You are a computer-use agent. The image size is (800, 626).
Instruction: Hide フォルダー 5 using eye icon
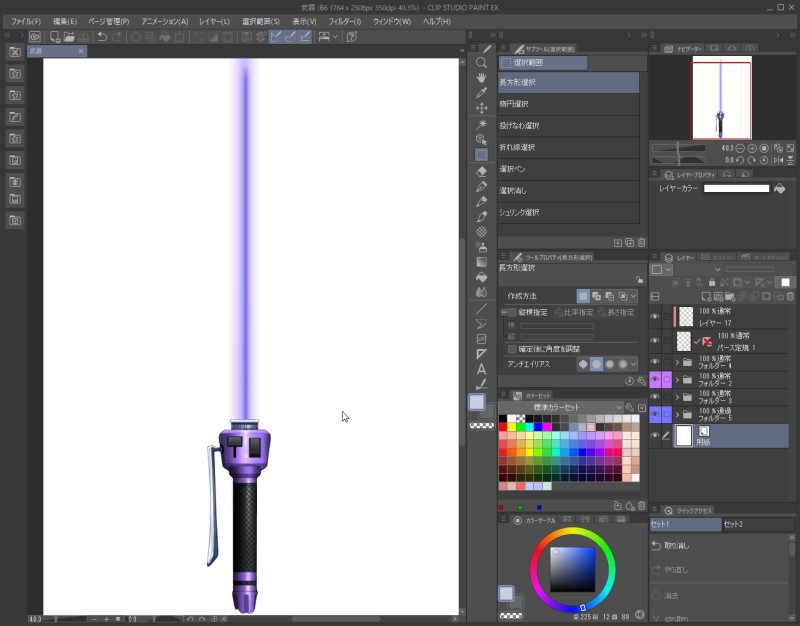655,414
